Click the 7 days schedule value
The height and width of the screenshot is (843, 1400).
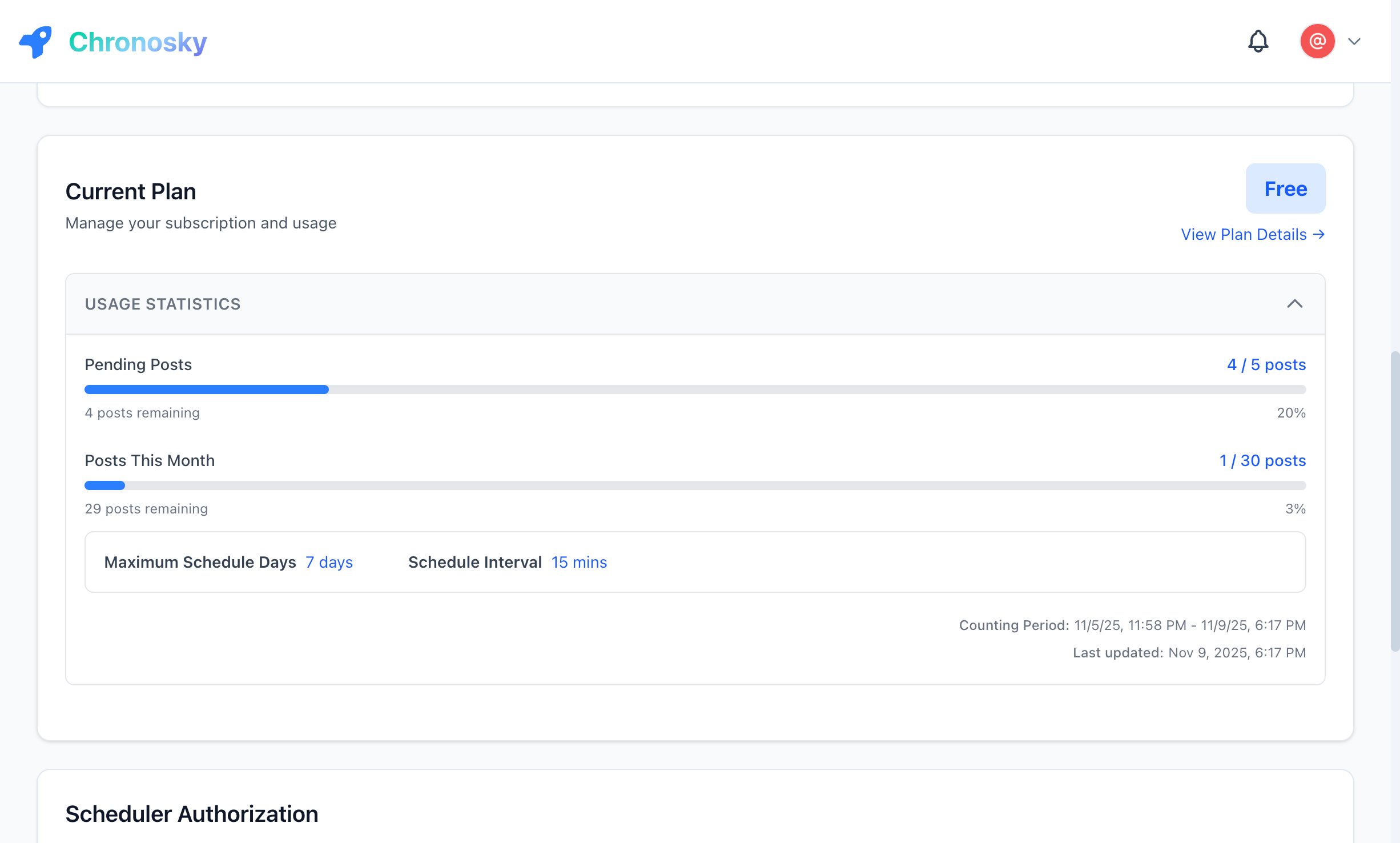pyautogui.click(x=329, y=562)
